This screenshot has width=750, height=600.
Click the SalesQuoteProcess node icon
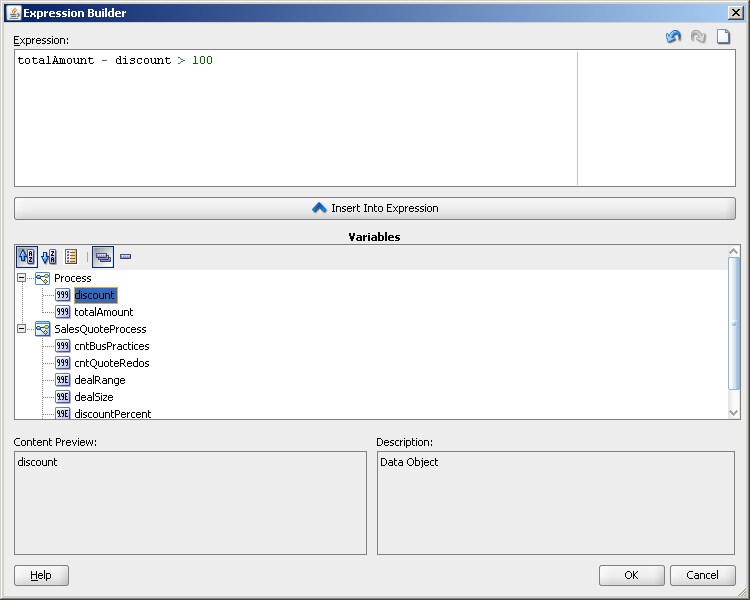coord(43,329)
